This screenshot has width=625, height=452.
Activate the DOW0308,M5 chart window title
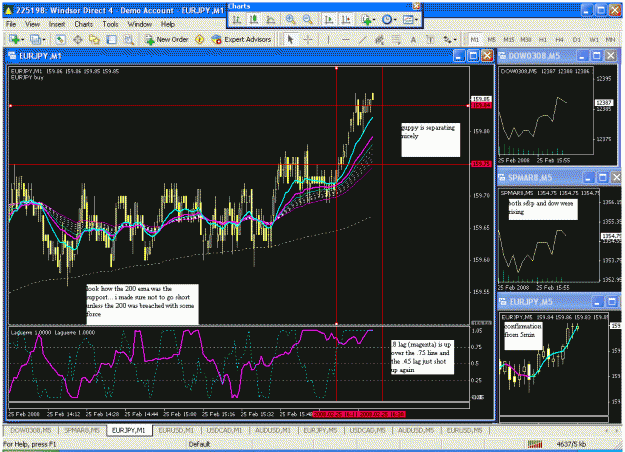pyautogui.click(x=534, y=56)
